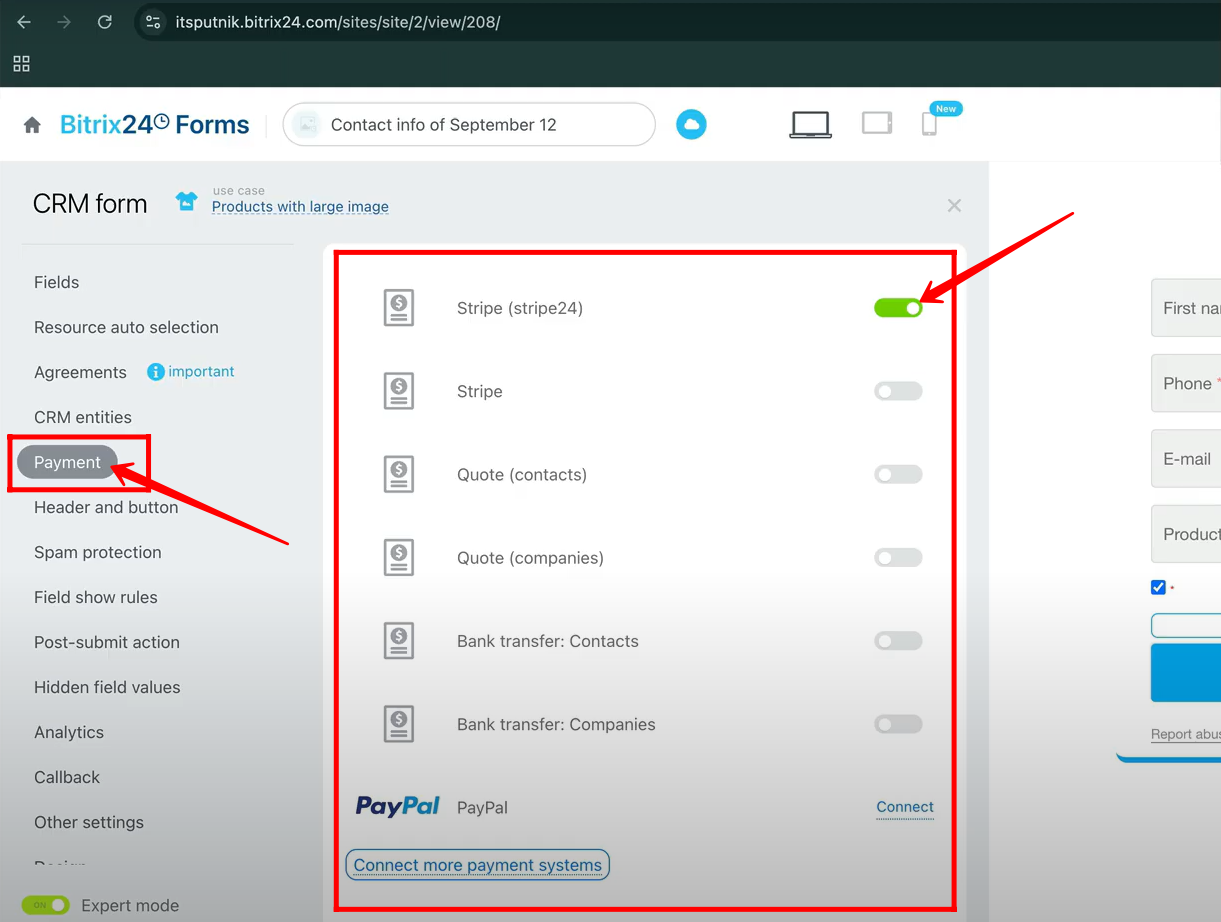
Task: Click the form name field Contact info
Action: (470, 125)
